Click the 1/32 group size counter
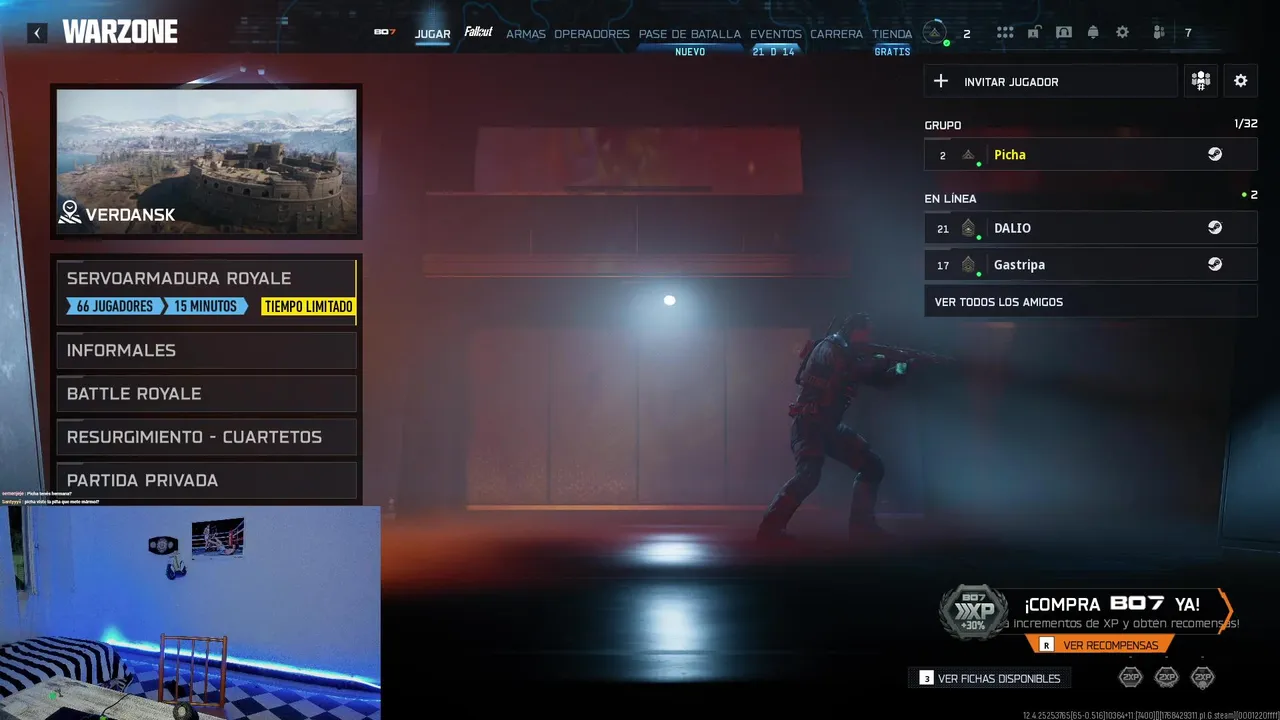Screen dimensions: 1280x720 coord(1246,124)
